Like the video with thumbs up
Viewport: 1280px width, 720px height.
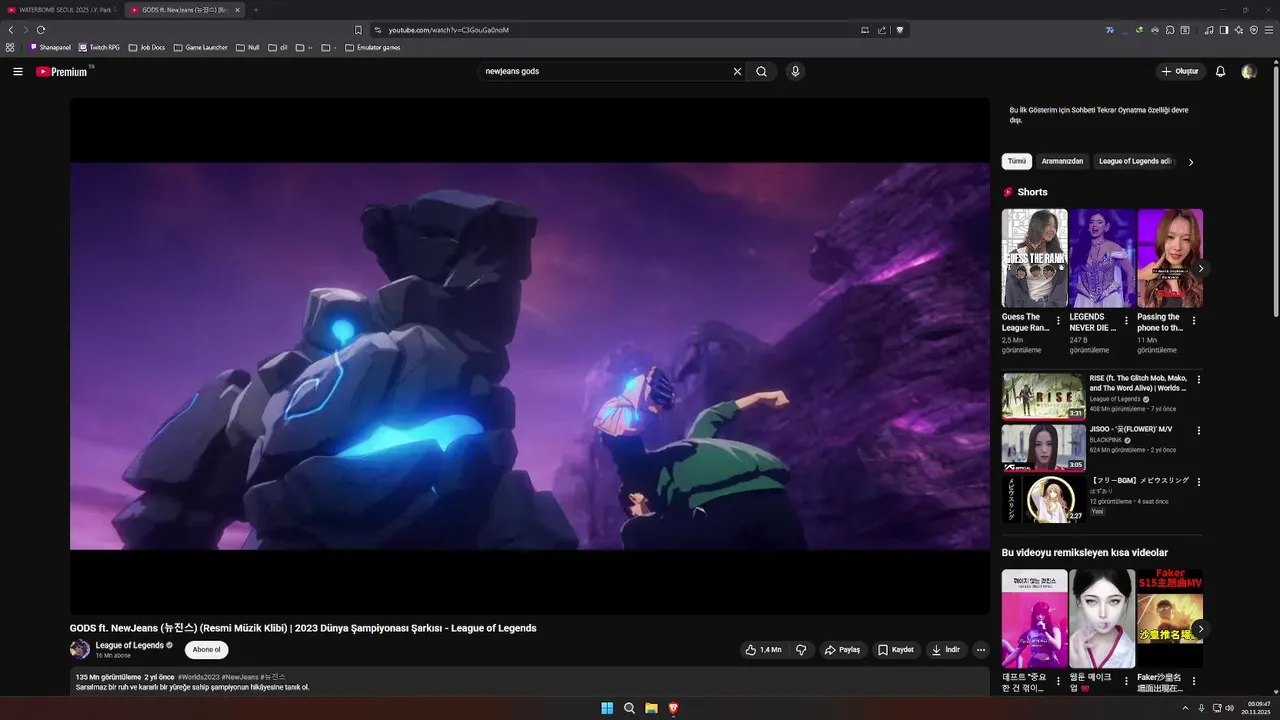(x=763, y=650)
